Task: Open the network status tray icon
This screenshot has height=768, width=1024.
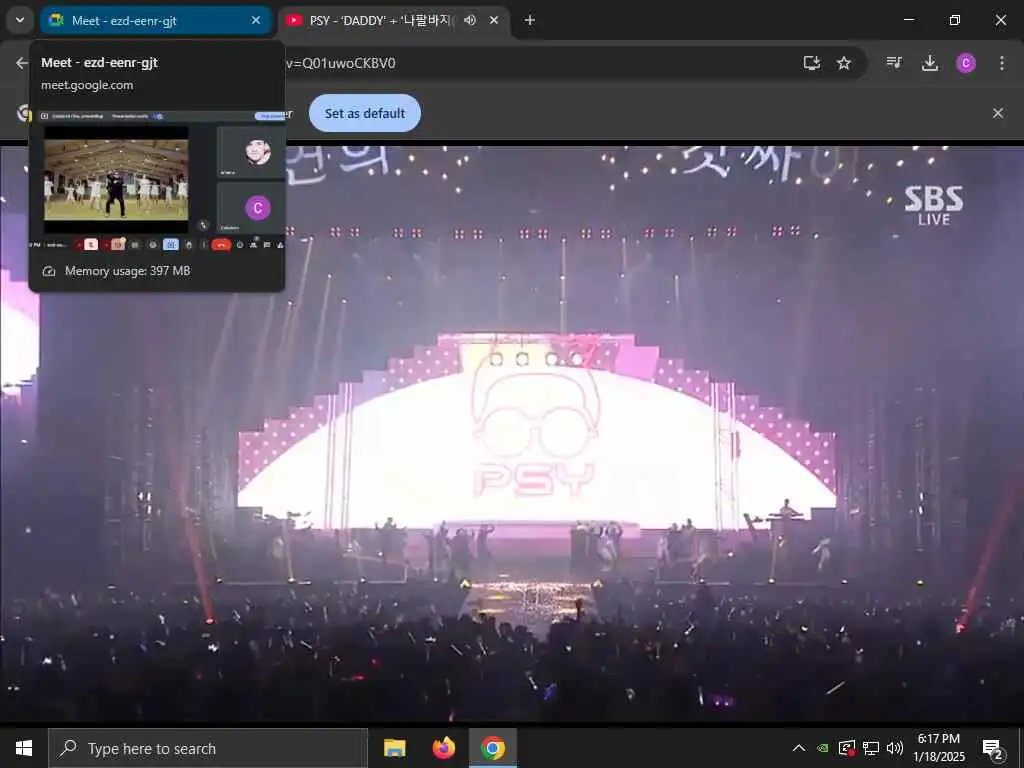Action: [871, 748]
